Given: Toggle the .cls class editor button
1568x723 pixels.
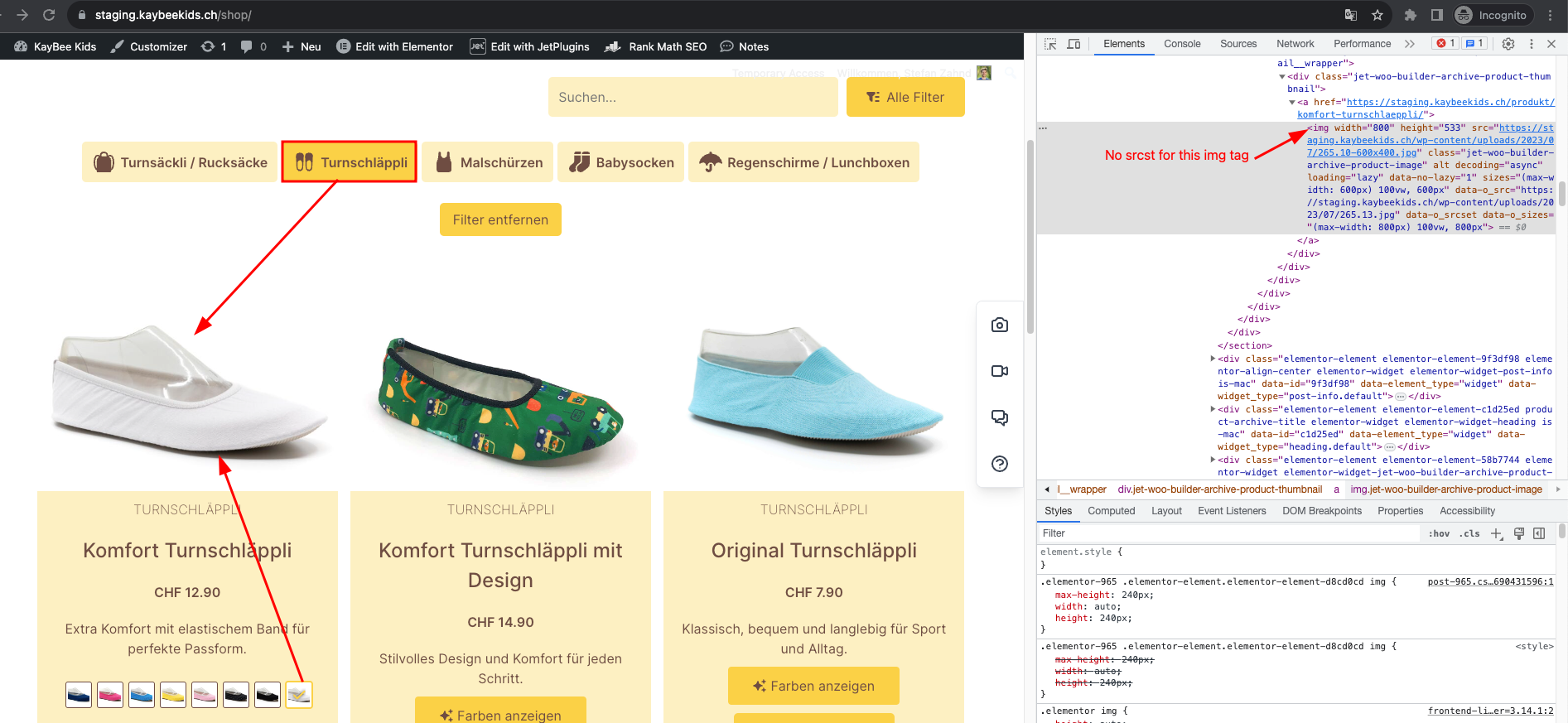Looking at the screenshot, I should point(1469,534).
